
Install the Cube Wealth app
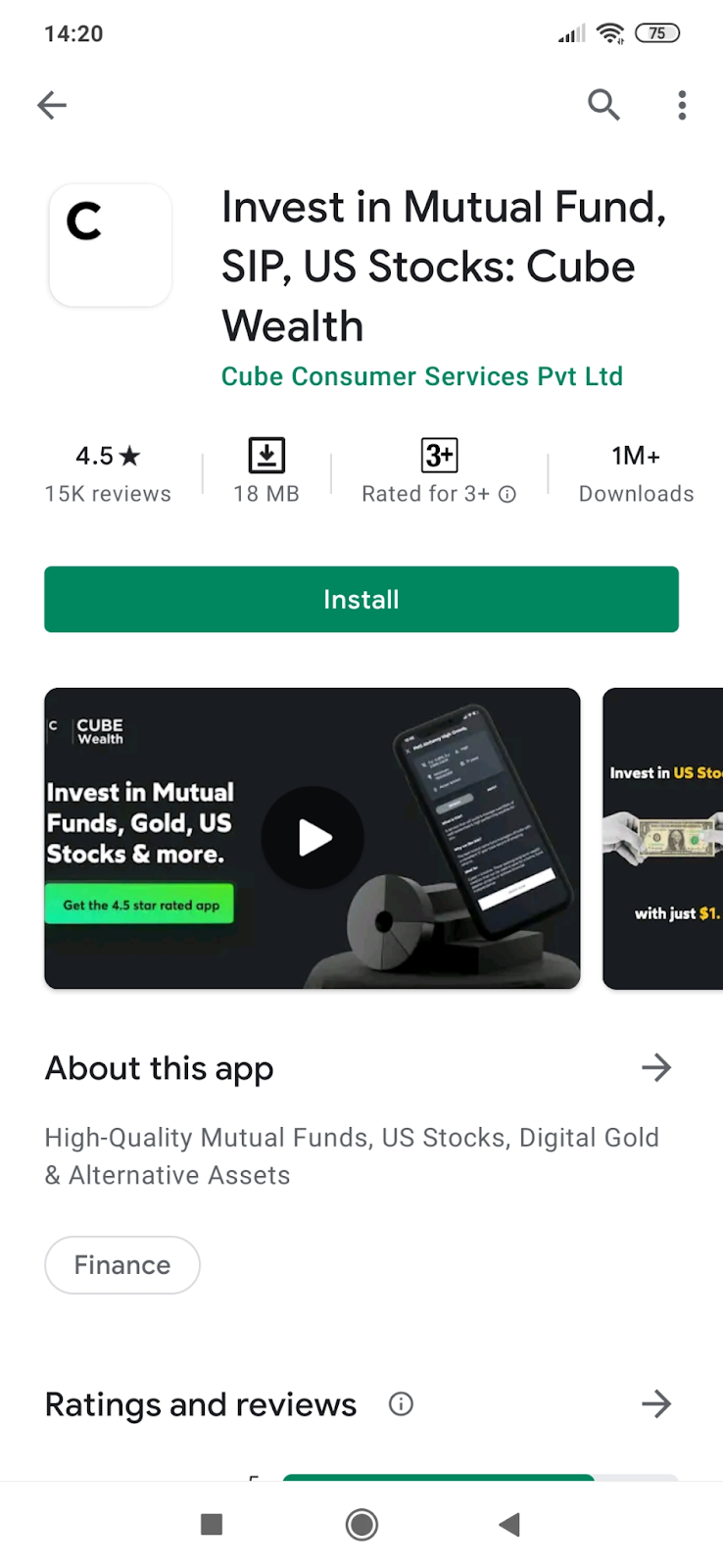361,599
